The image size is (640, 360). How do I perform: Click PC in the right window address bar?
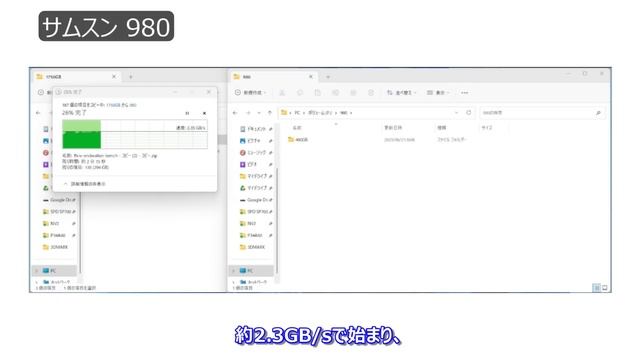coord(297,113)
